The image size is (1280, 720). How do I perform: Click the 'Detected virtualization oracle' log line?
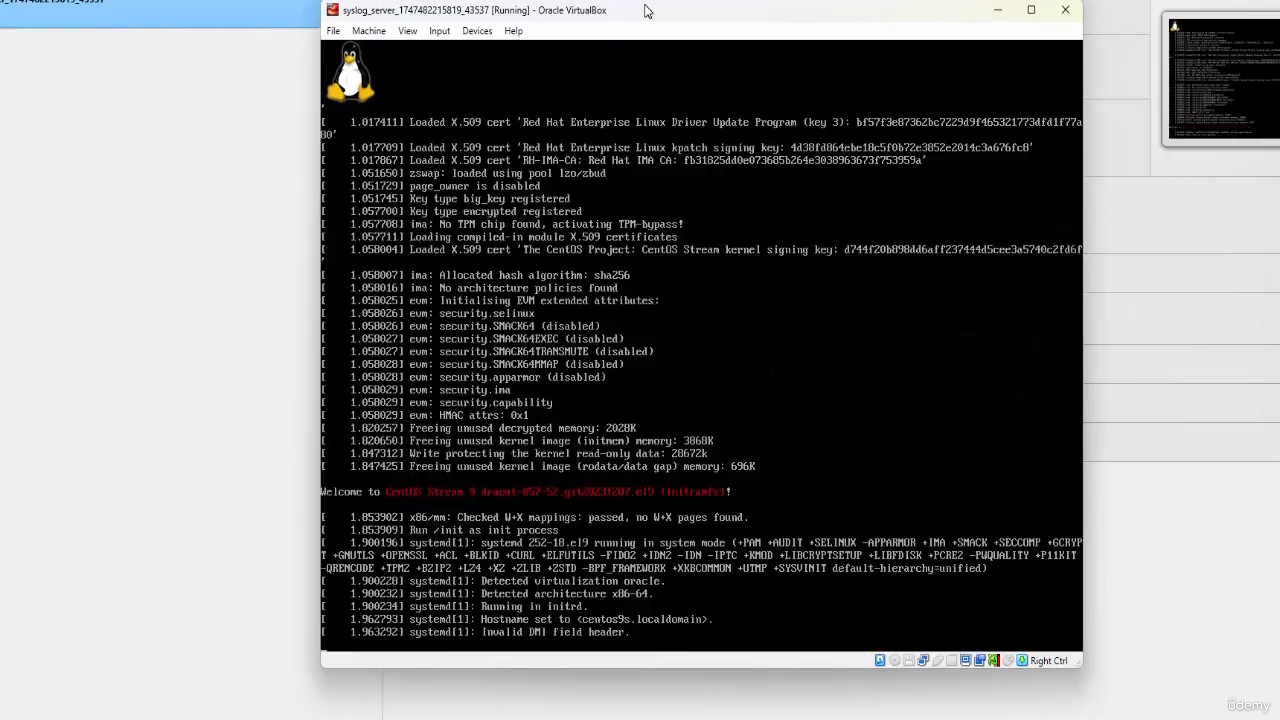493,581
